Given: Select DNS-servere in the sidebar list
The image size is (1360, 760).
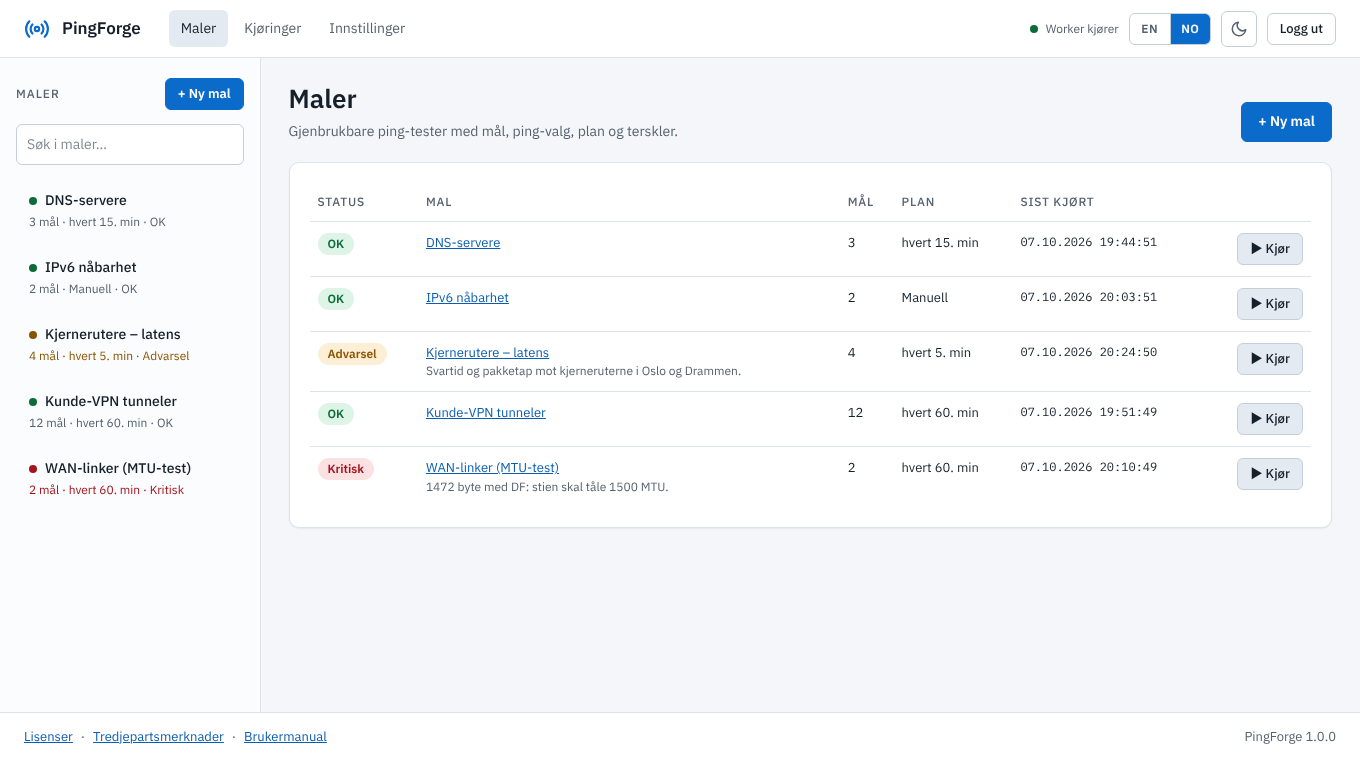Looking at the screenshot, I should [130, 210].
